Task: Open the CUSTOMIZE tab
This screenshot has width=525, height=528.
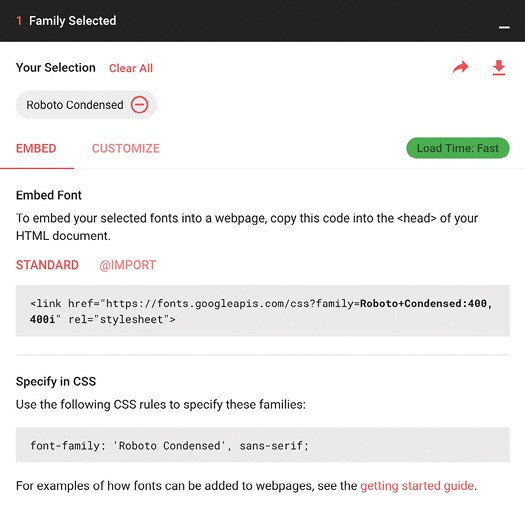Action: (x=126, y=148)
